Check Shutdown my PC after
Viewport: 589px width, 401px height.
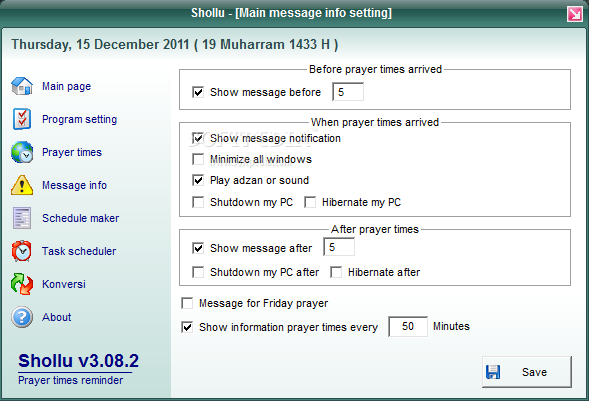click(198, 272)
